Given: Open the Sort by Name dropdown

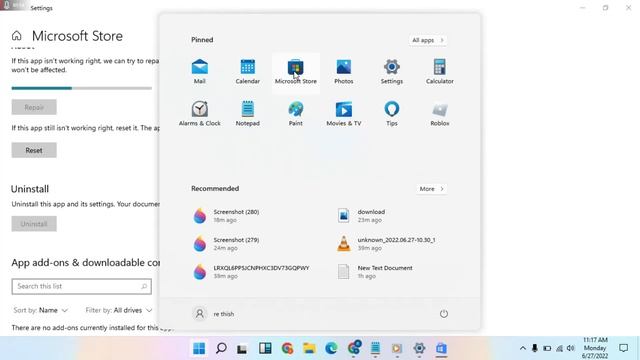Looking at the screenshot, I should click(x=40, y=310).
